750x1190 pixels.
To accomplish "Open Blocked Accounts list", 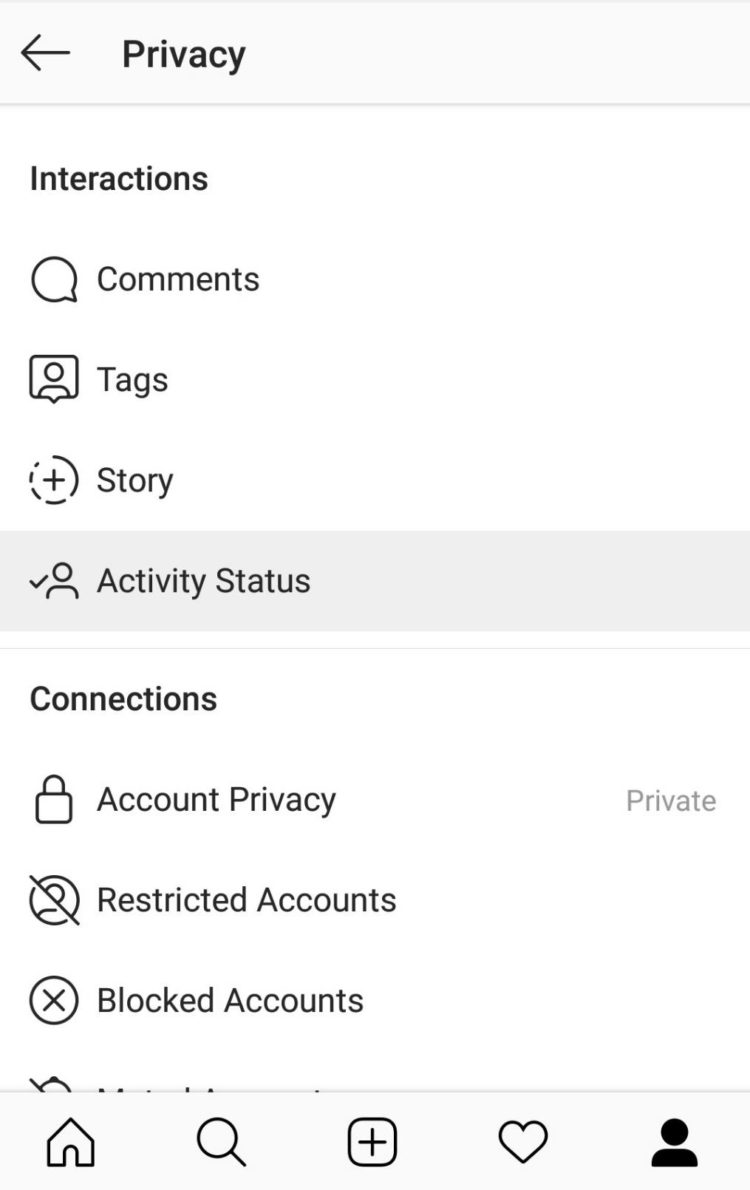I will 230,1000.
